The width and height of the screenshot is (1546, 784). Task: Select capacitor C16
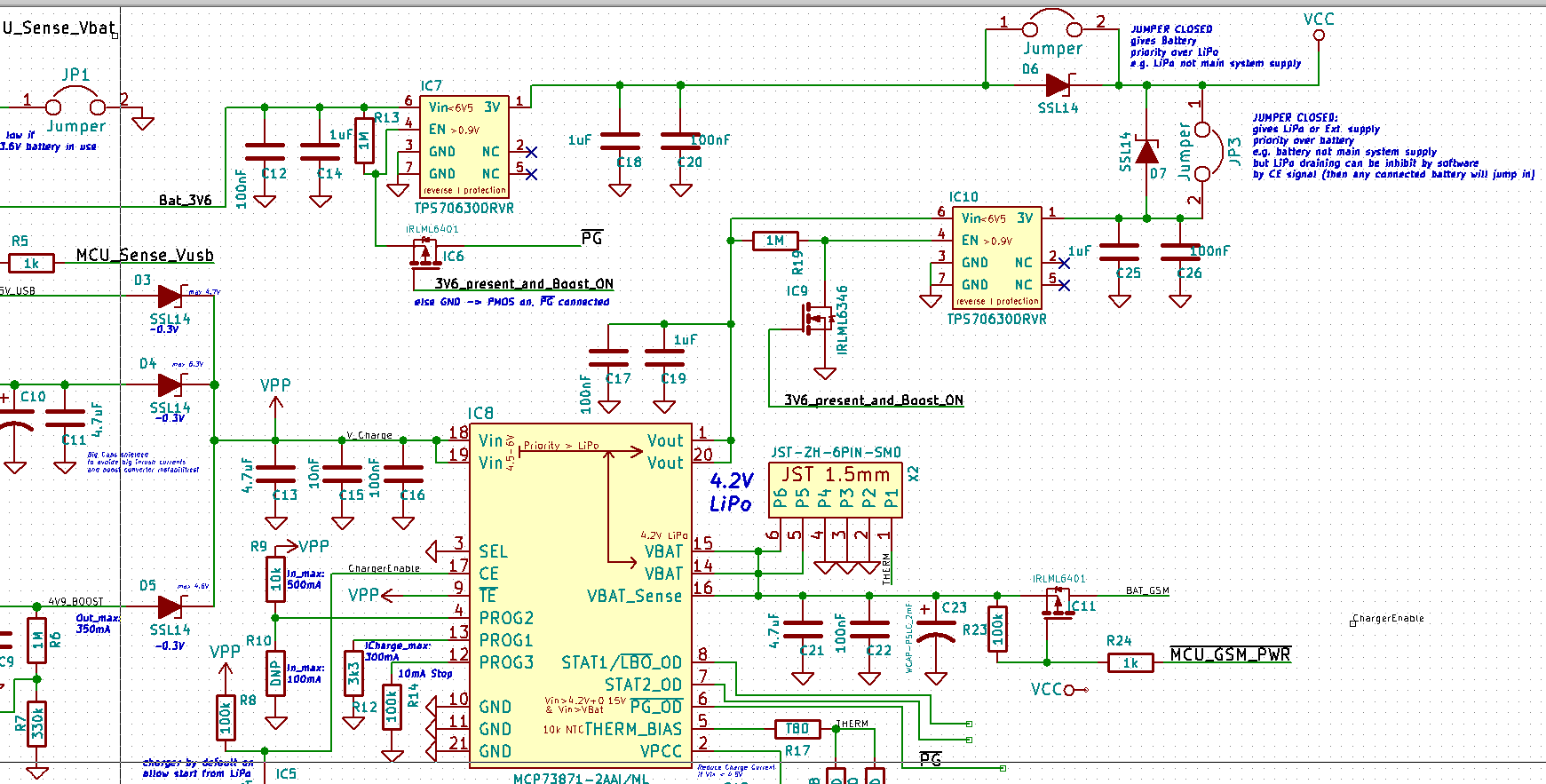pos(403,474)
